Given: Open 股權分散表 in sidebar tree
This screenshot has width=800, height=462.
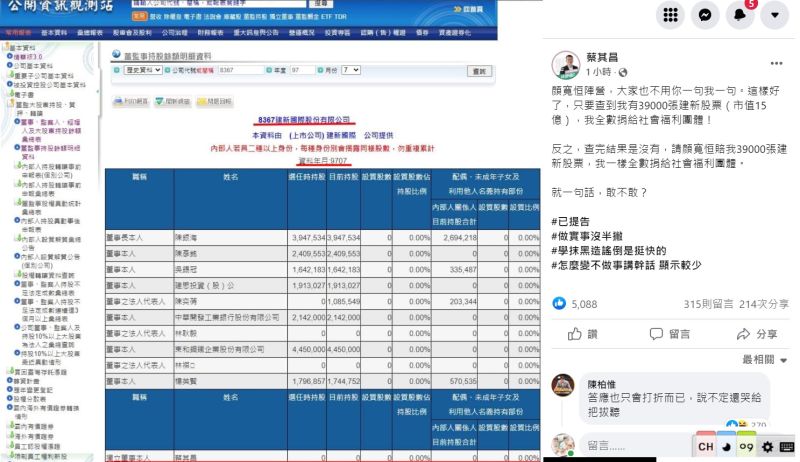Looking at the screenshot, I should coord(29,399).
